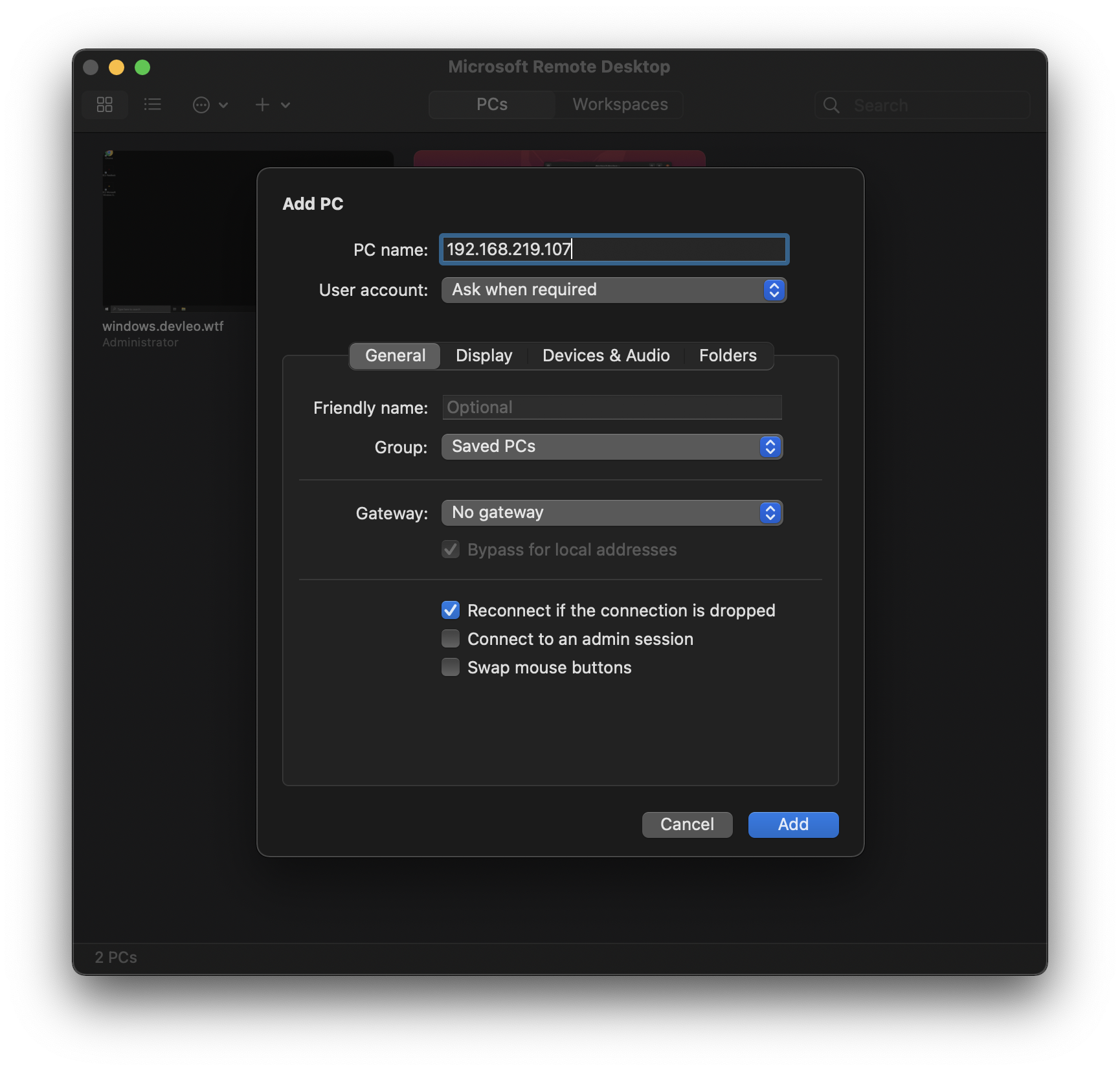Click the Friendly name field
The image size is (1120, 1071).
612,407
